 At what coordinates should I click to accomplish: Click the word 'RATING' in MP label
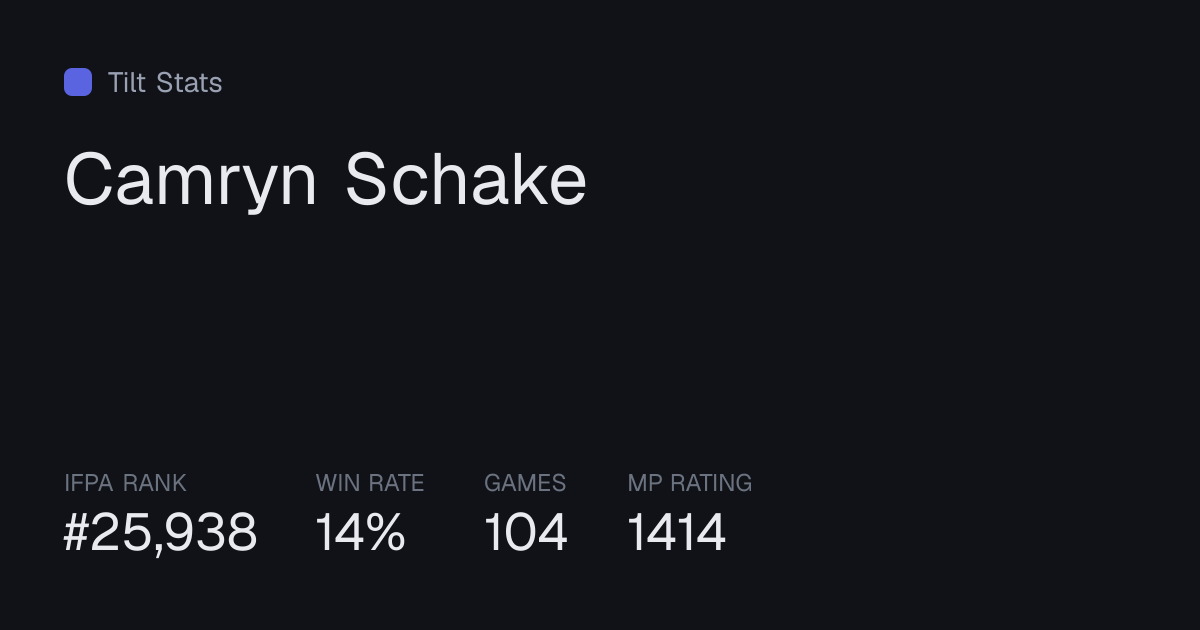(711, 483)
